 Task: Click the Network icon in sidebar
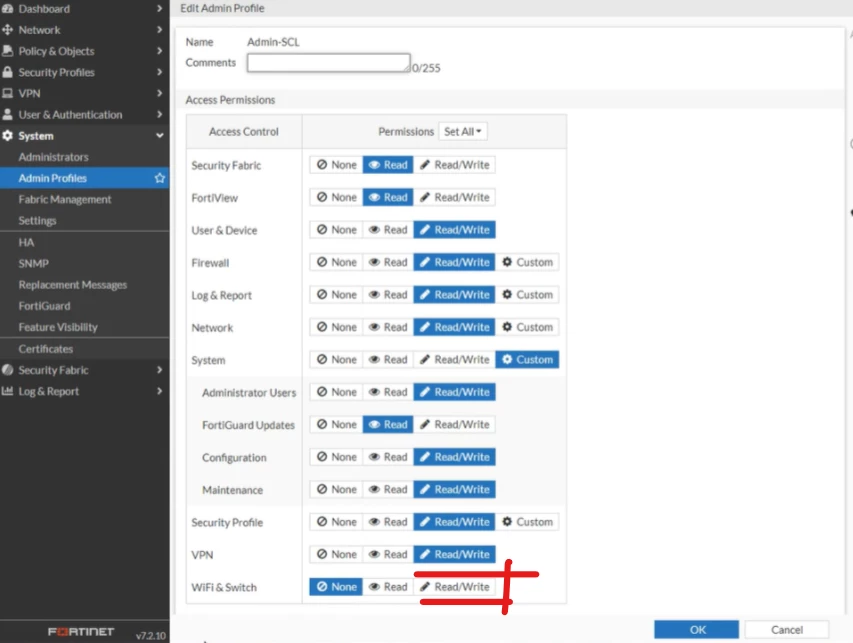[8, 30]
